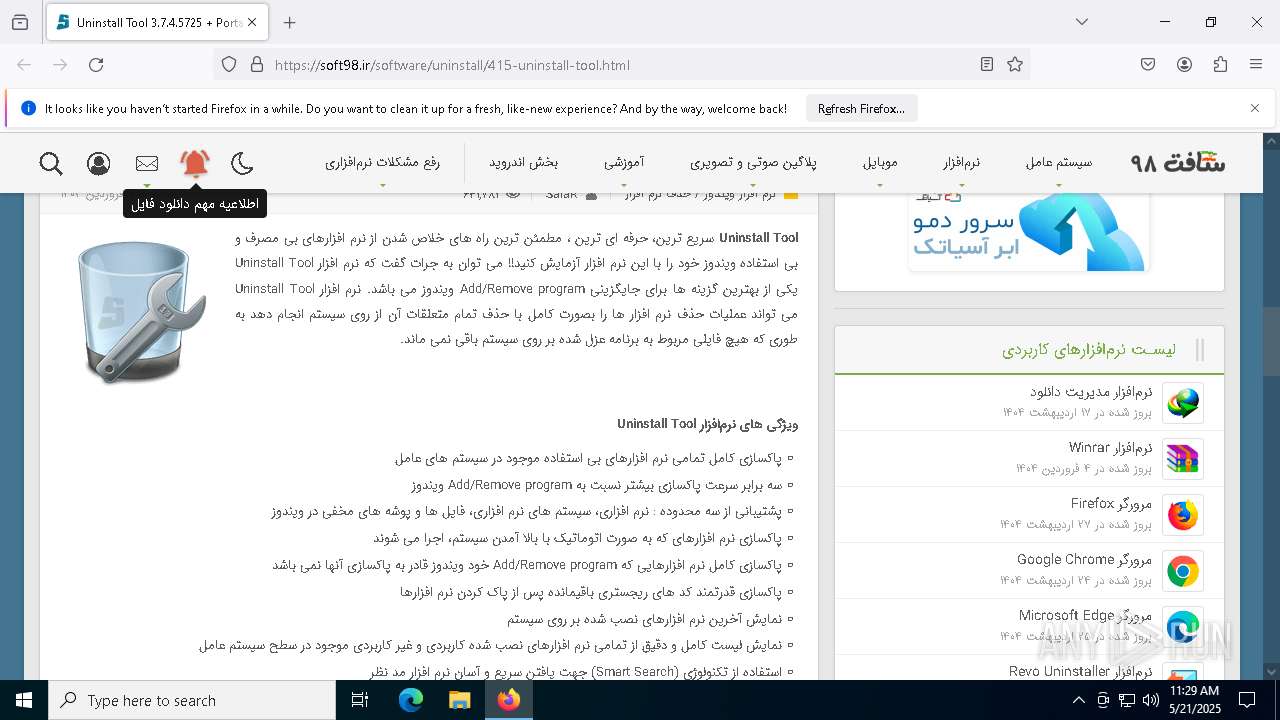Click the site security padlock icon

pos(257,65)
